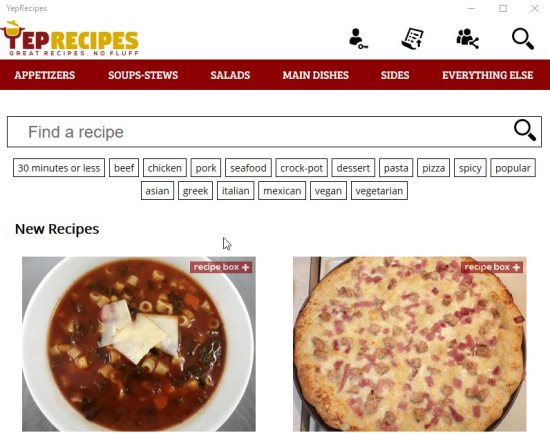Filter recipes by vegetarian

point(379,191)
